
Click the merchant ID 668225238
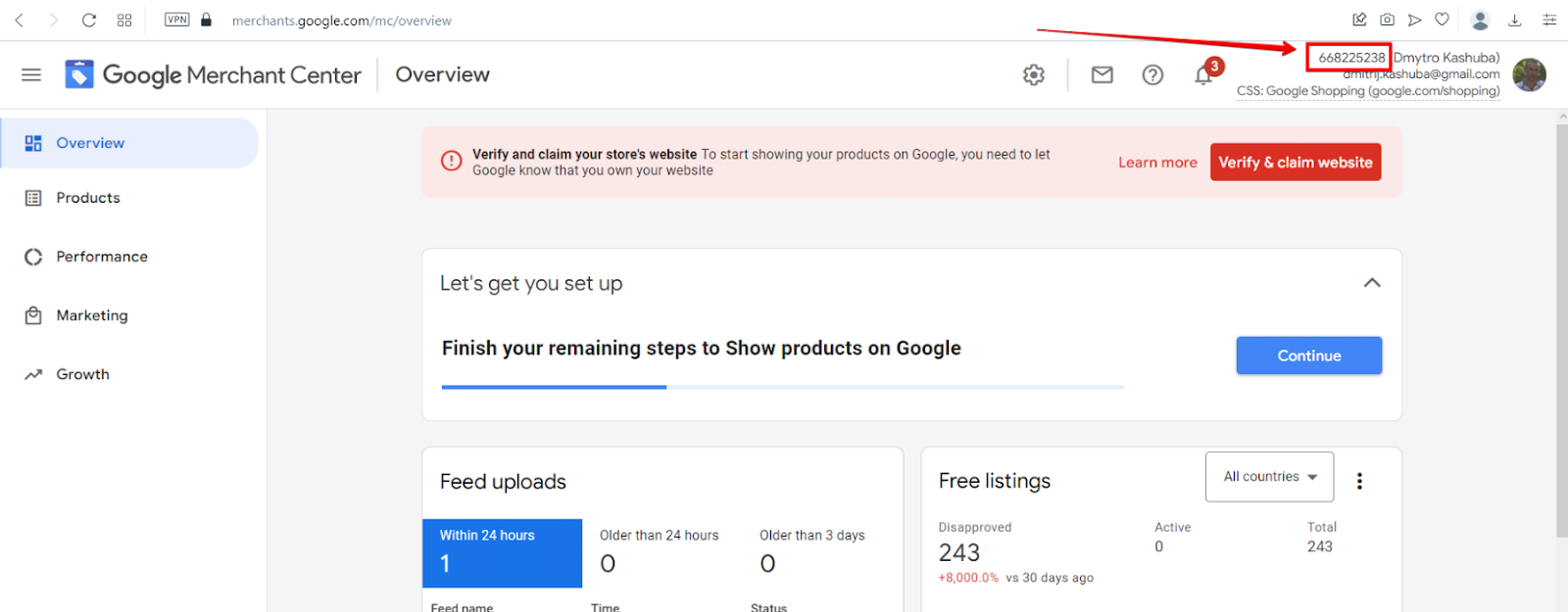click(1351, 57)
